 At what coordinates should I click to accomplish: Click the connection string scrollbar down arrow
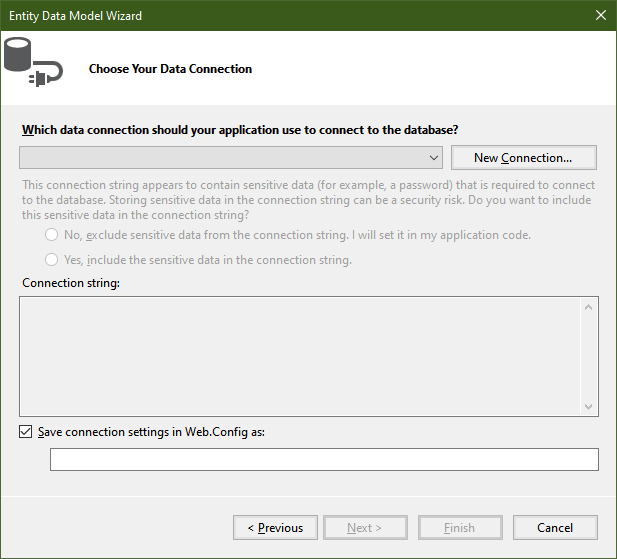coord(589,406)
